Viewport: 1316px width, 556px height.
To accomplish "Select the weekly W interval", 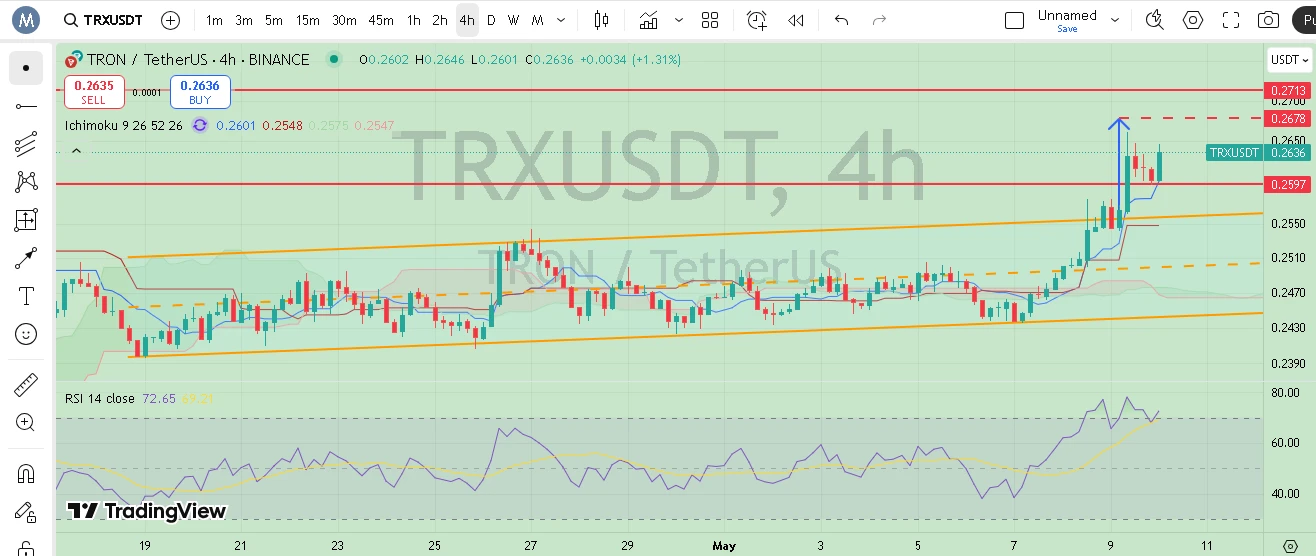I will click(x=513, y=20).
